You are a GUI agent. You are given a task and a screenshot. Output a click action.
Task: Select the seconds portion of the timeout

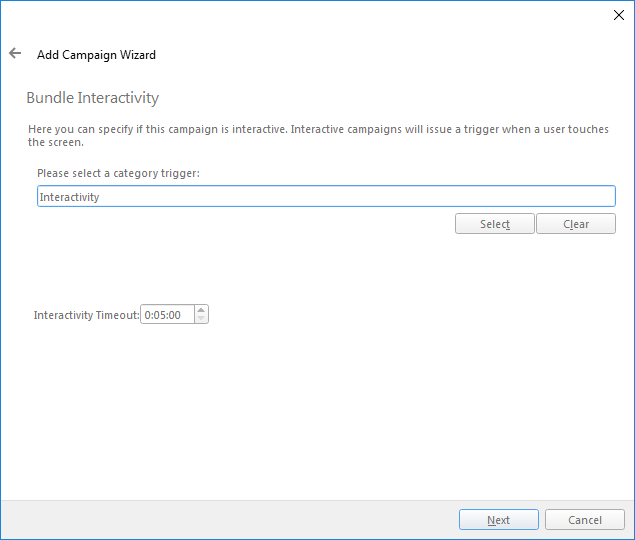tap(174, 315)
